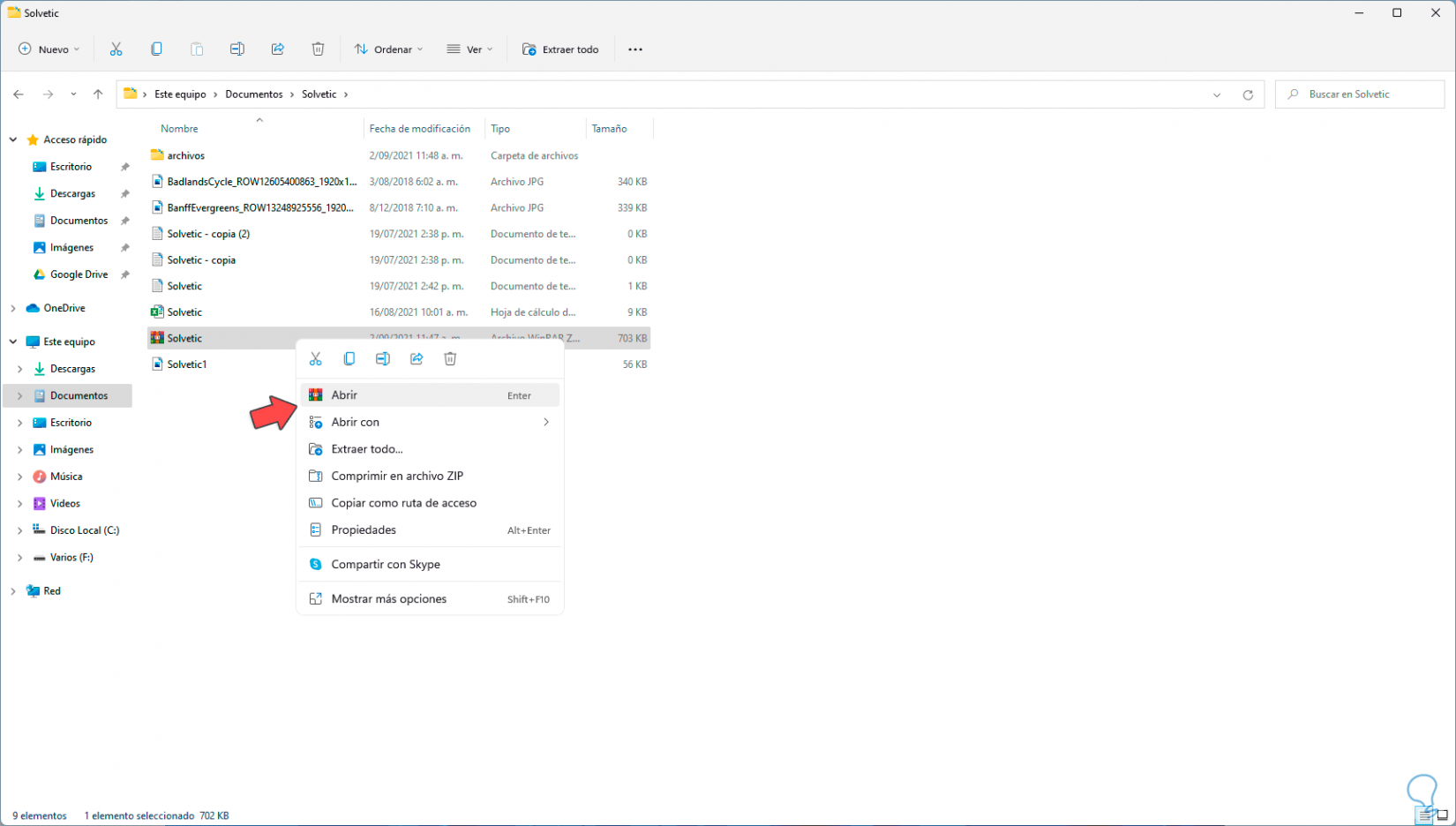Cut using the context menu scissors icon

point(316,359)
